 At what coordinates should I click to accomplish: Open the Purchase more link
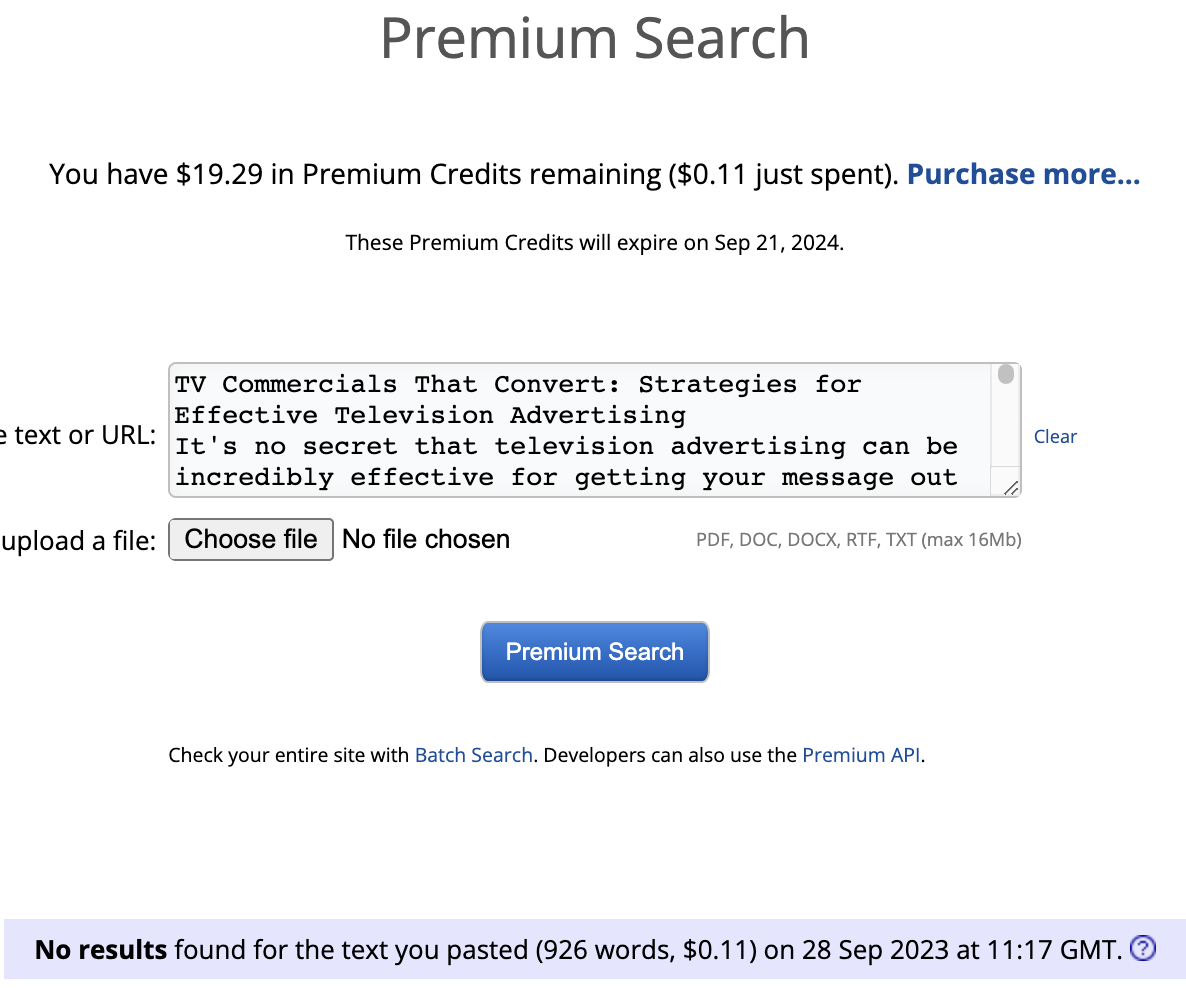pyautogui.click(x=1023, y=175)
